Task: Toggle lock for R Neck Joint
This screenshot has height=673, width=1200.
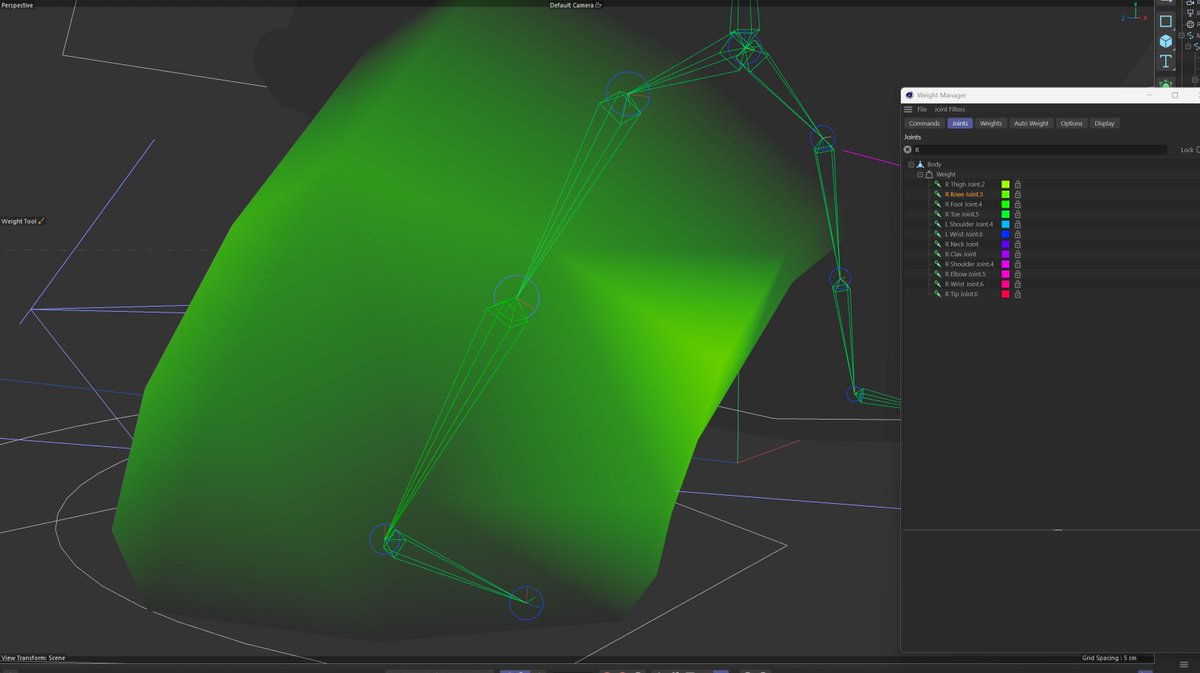Action: (x=1018, y=244)
